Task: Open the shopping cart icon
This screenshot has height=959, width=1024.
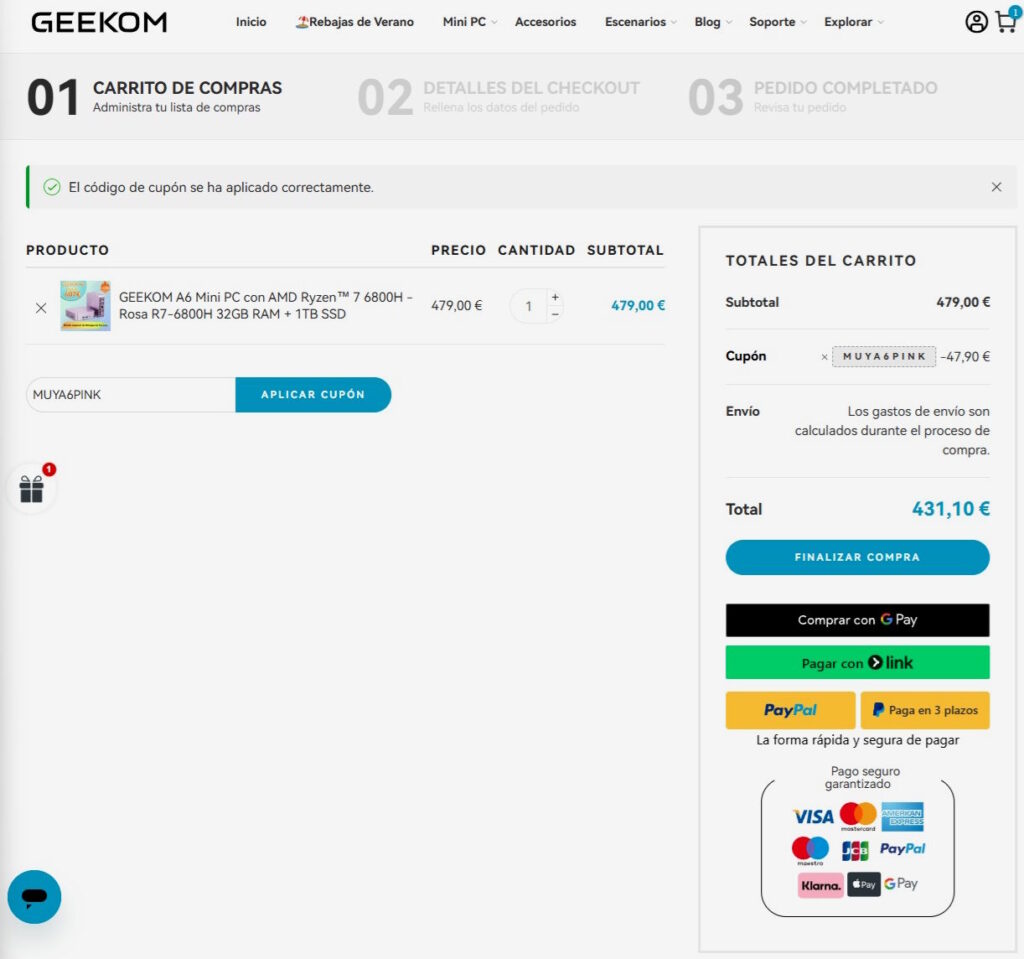Action: click(x=1005, y=22)
